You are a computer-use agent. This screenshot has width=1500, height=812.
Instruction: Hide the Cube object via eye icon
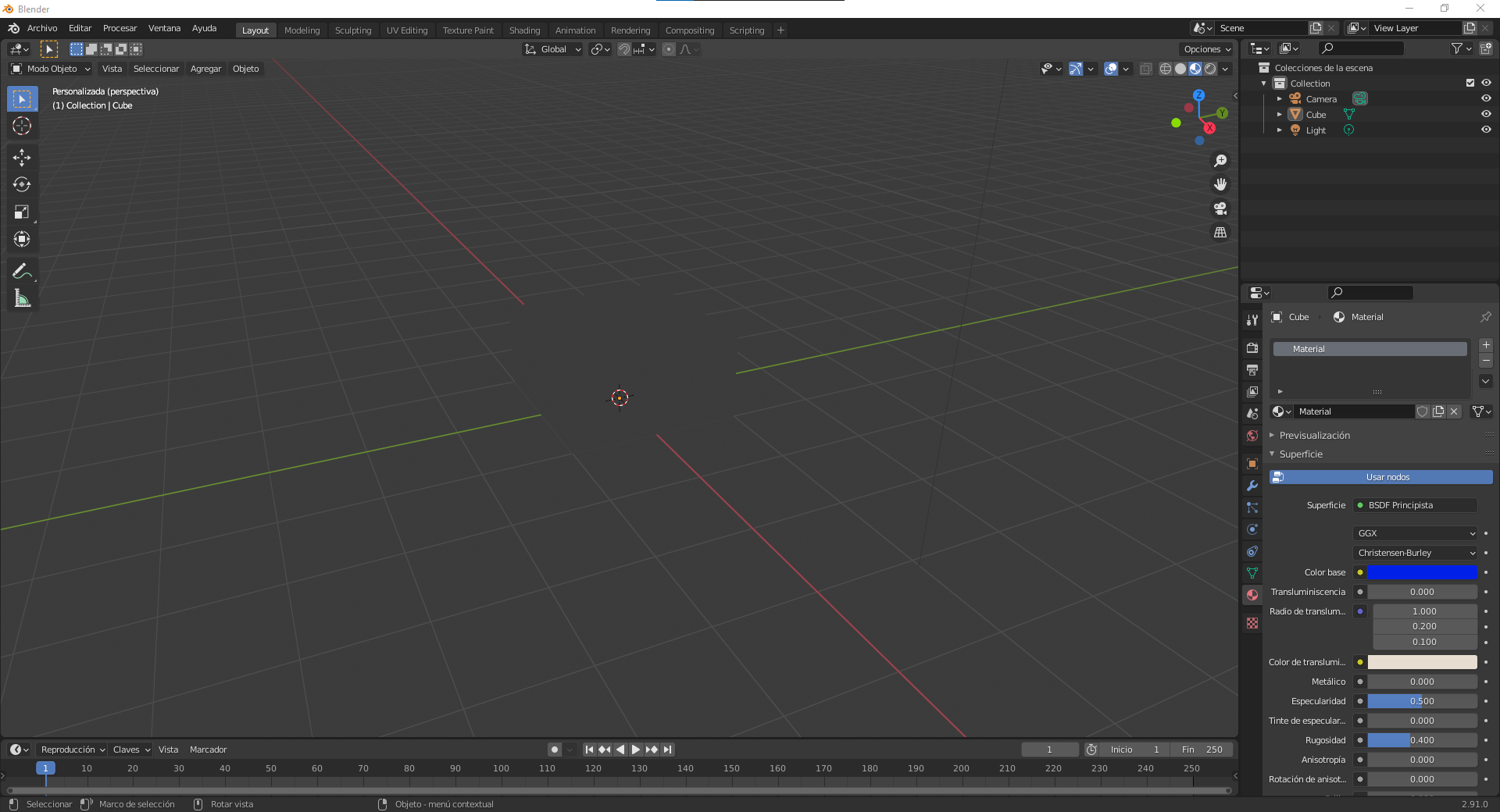coord(1486,114)
